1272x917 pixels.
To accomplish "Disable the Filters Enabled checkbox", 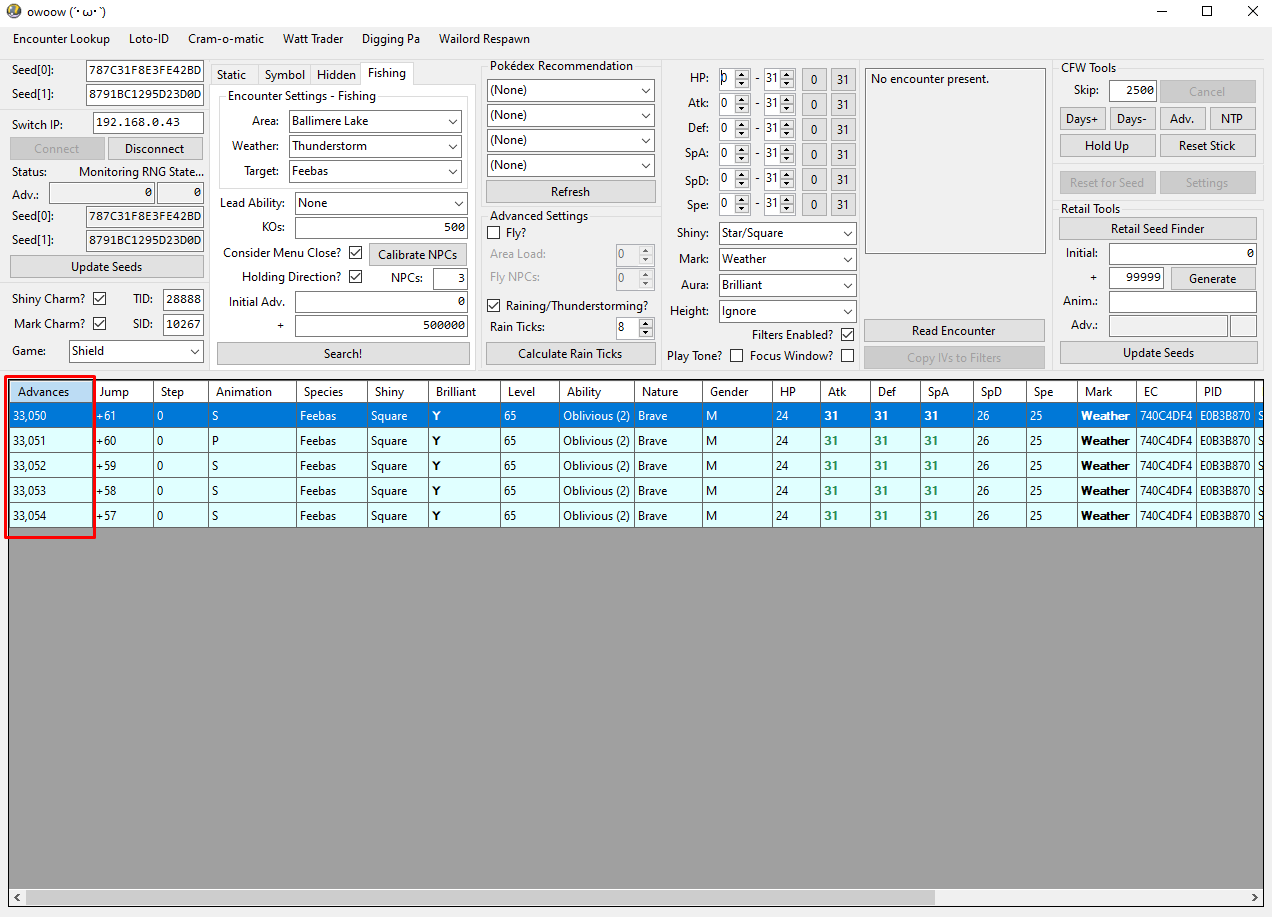I will coord(847,335).
